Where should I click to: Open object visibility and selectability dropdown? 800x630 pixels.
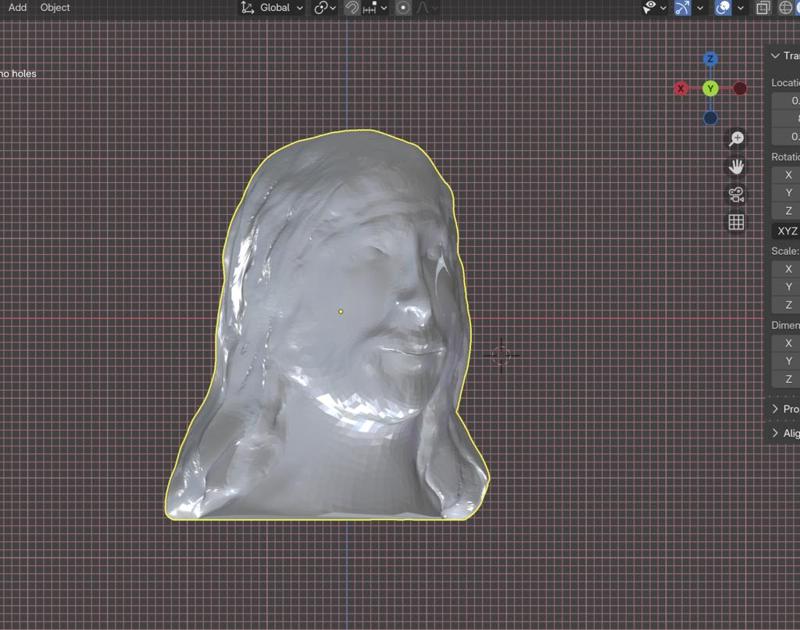coord(654,8)
